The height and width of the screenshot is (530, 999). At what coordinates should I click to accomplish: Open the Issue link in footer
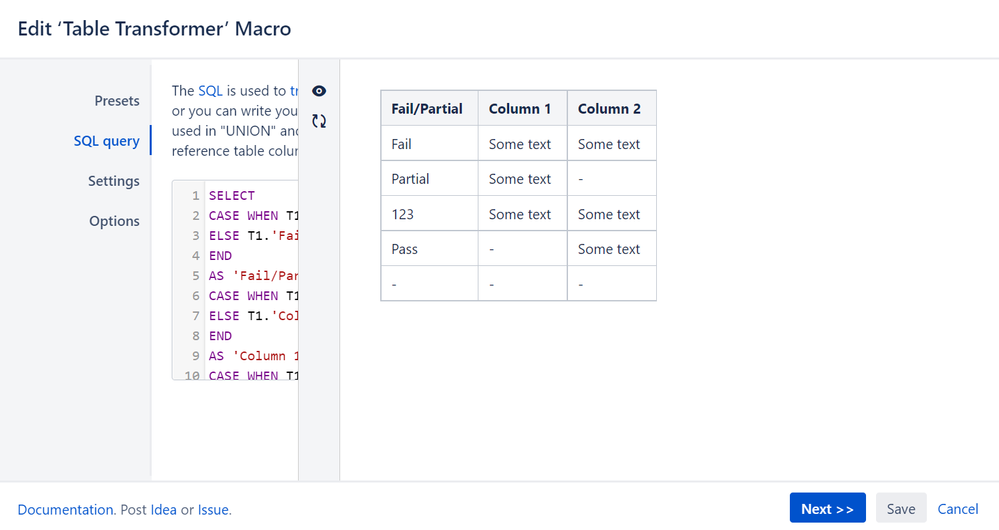click(x=213, y=510)
